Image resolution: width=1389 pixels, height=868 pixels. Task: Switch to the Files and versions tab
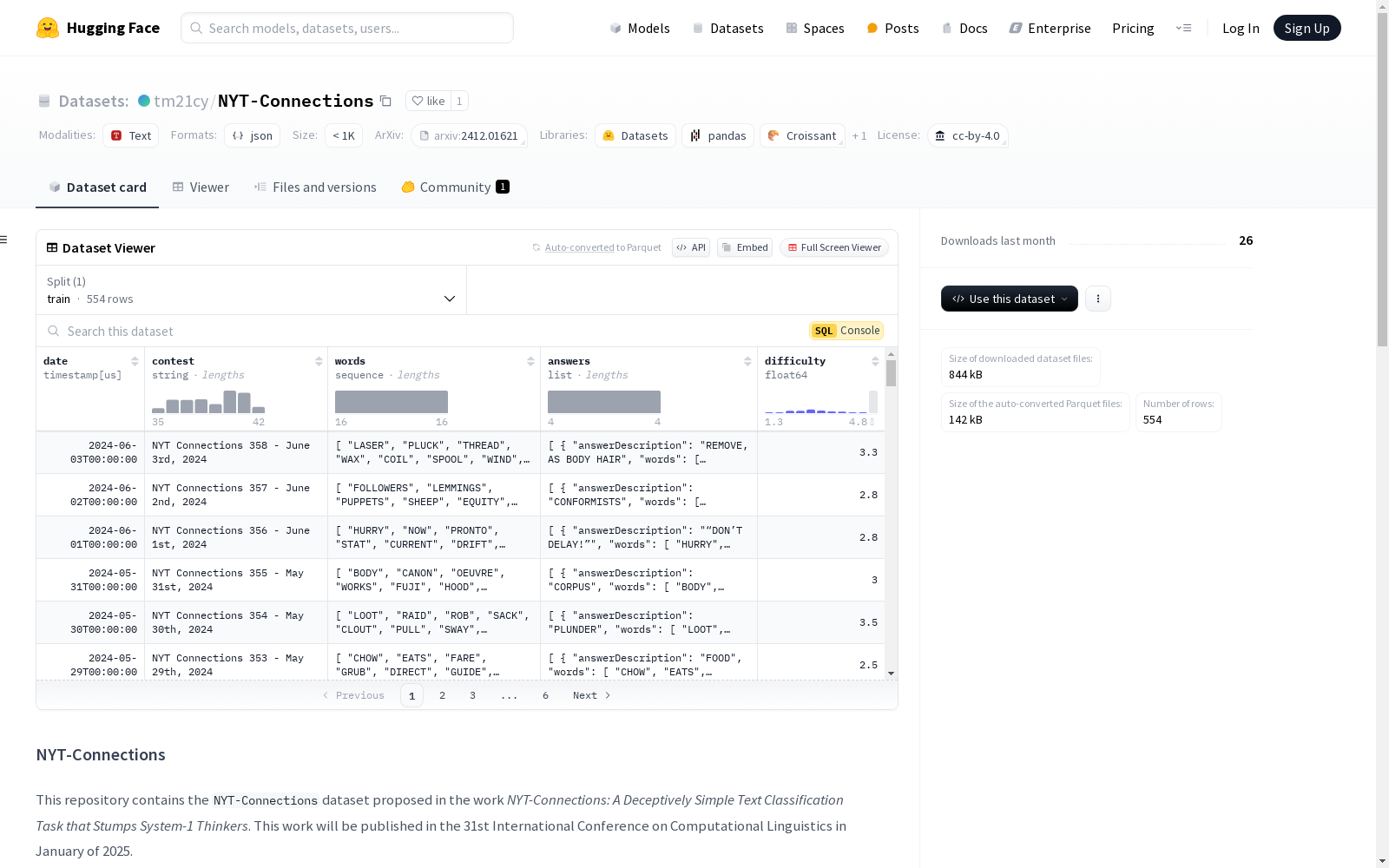315,187
